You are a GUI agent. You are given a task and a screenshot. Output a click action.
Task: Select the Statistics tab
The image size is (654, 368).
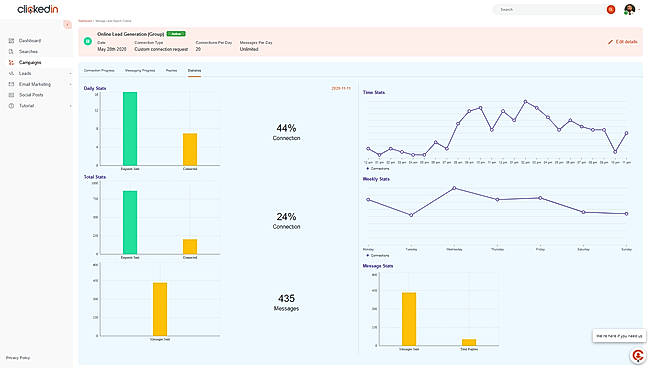point(194,71)
